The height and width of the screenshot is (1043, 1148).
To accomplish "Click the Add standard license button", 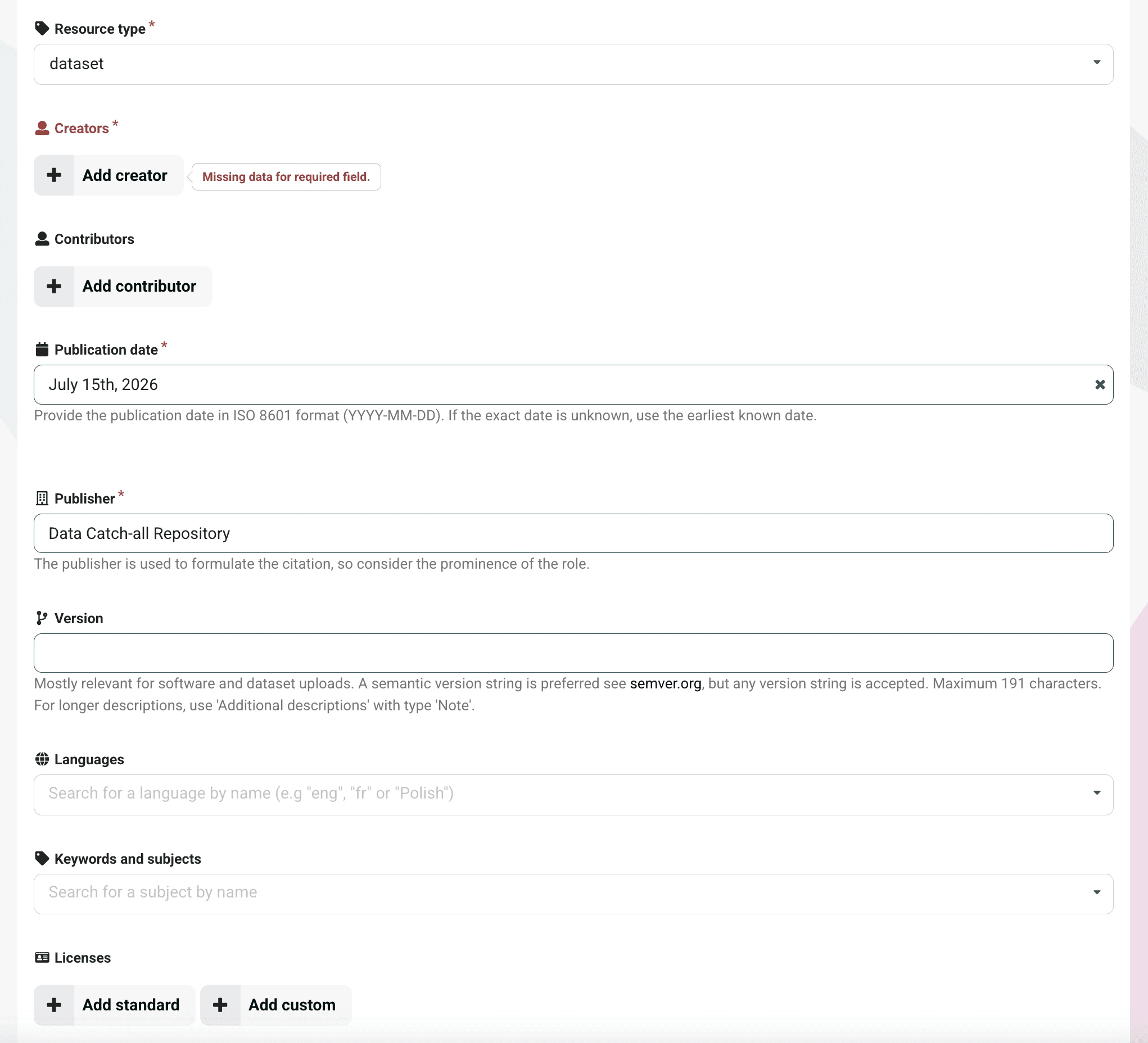I will click(x=115, y=1005).
